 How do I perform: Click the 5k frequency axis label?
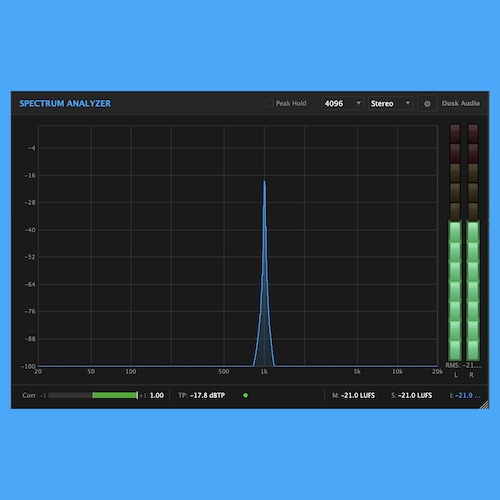point(357,371)
